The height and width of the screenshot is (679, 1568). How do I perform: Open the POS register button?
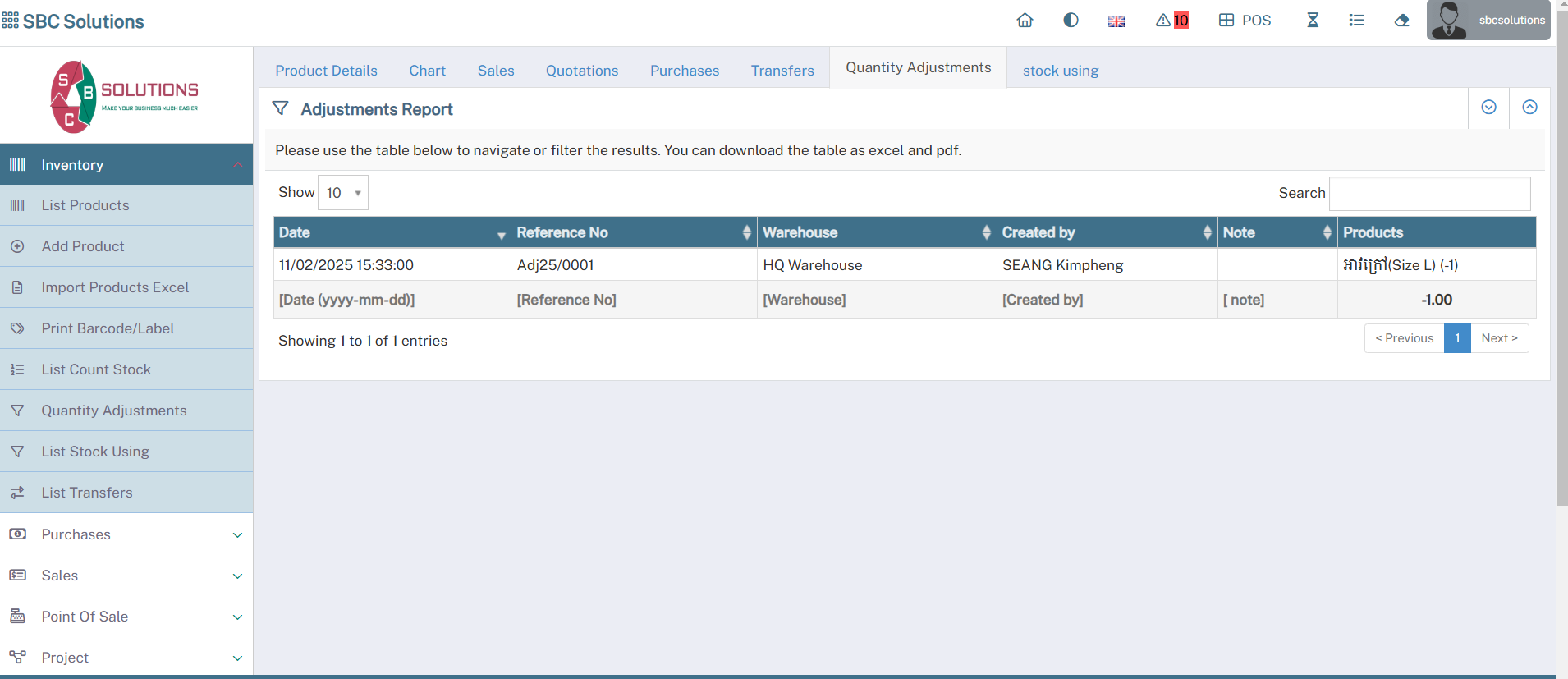[1245, 21]
